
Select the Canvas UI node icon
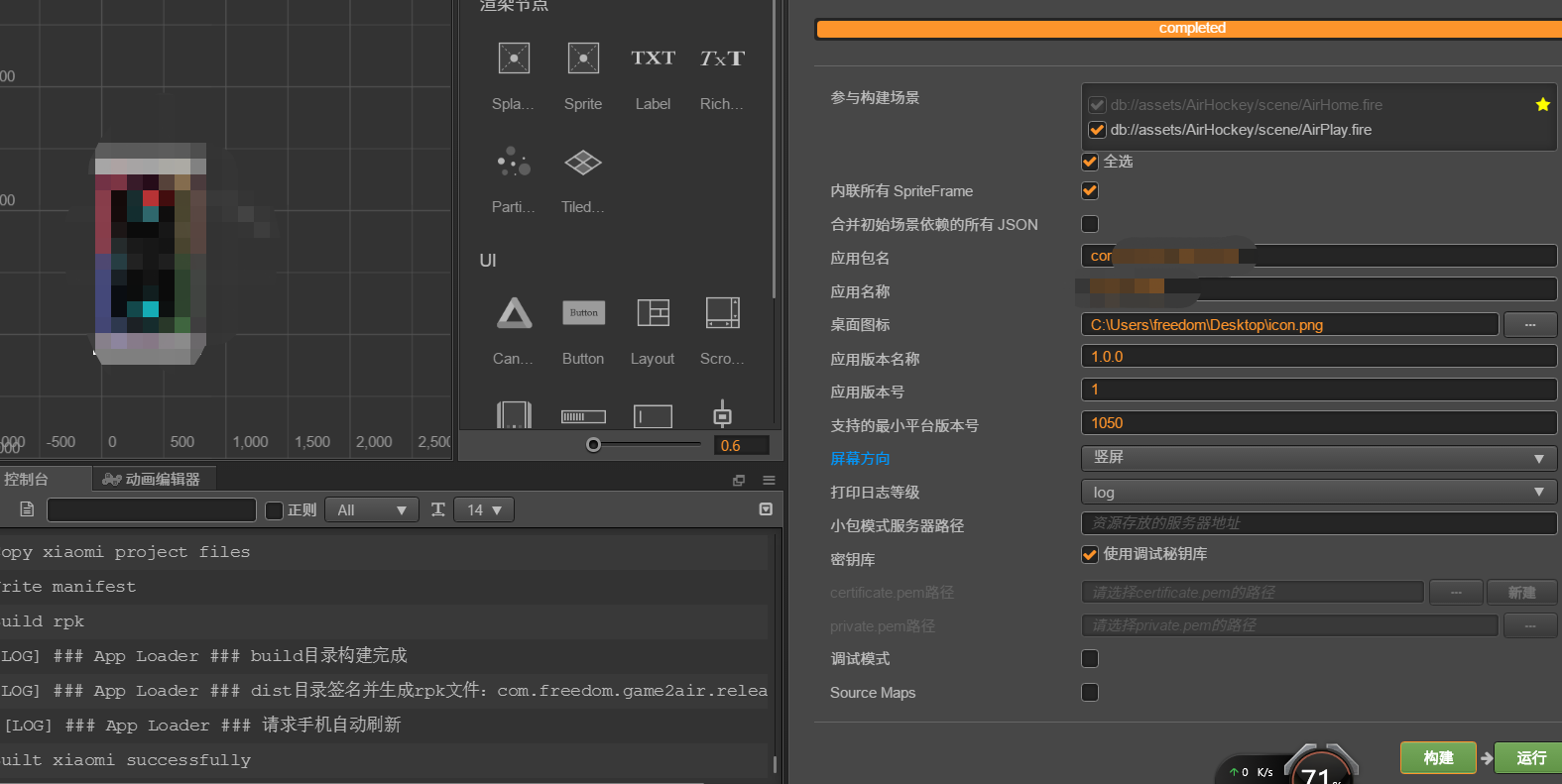514,313
